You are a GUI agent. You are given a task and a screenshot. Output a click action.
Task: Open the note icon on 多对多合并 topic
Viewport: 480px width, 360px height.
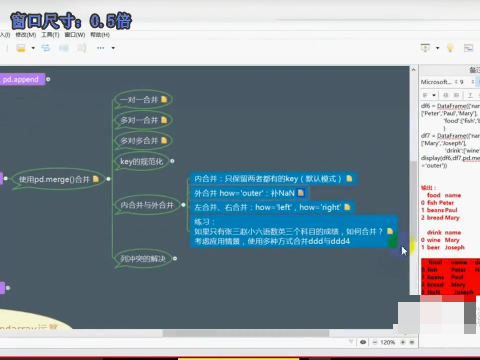(164, 140)
